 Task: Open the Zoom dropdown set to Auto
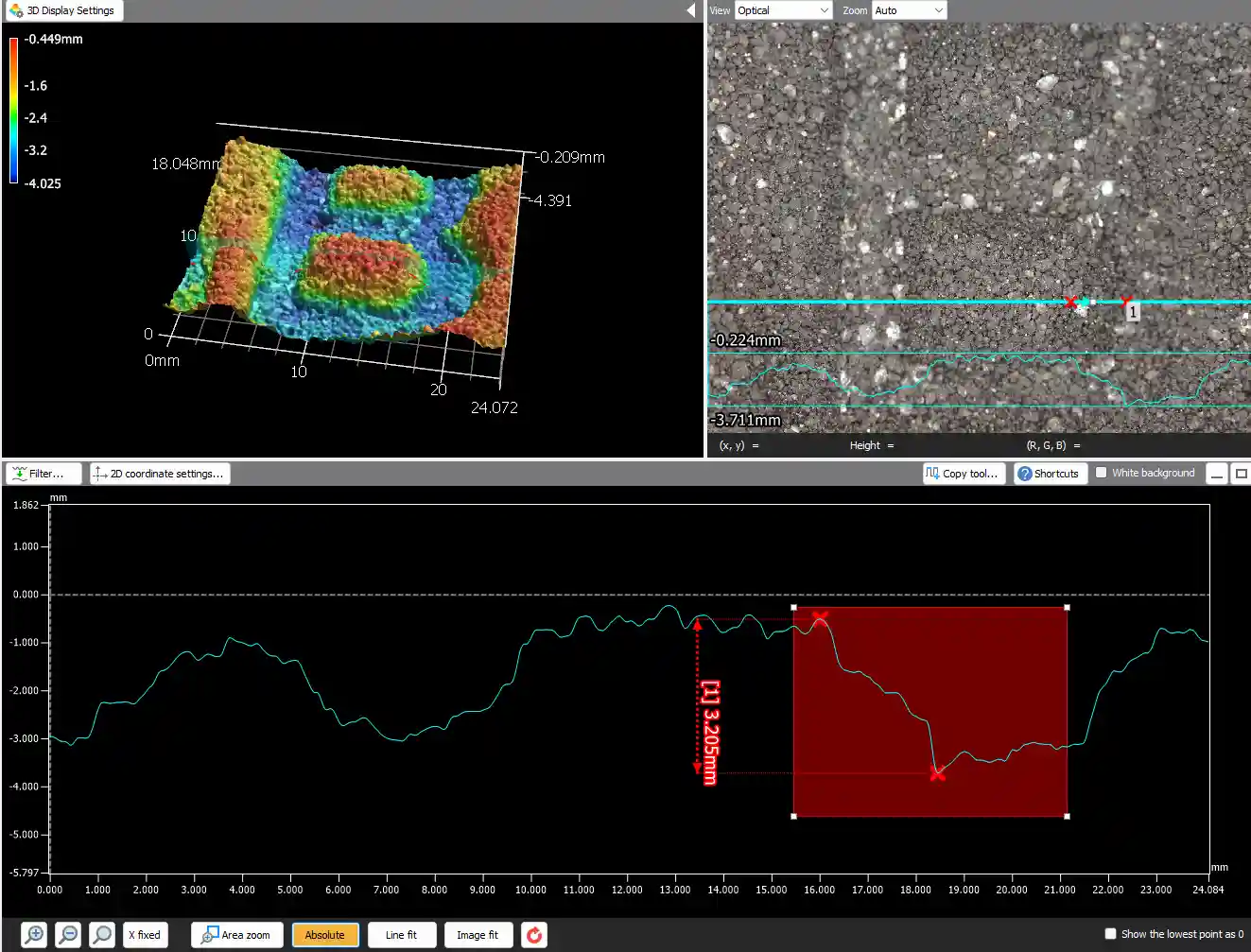[908, 9]
